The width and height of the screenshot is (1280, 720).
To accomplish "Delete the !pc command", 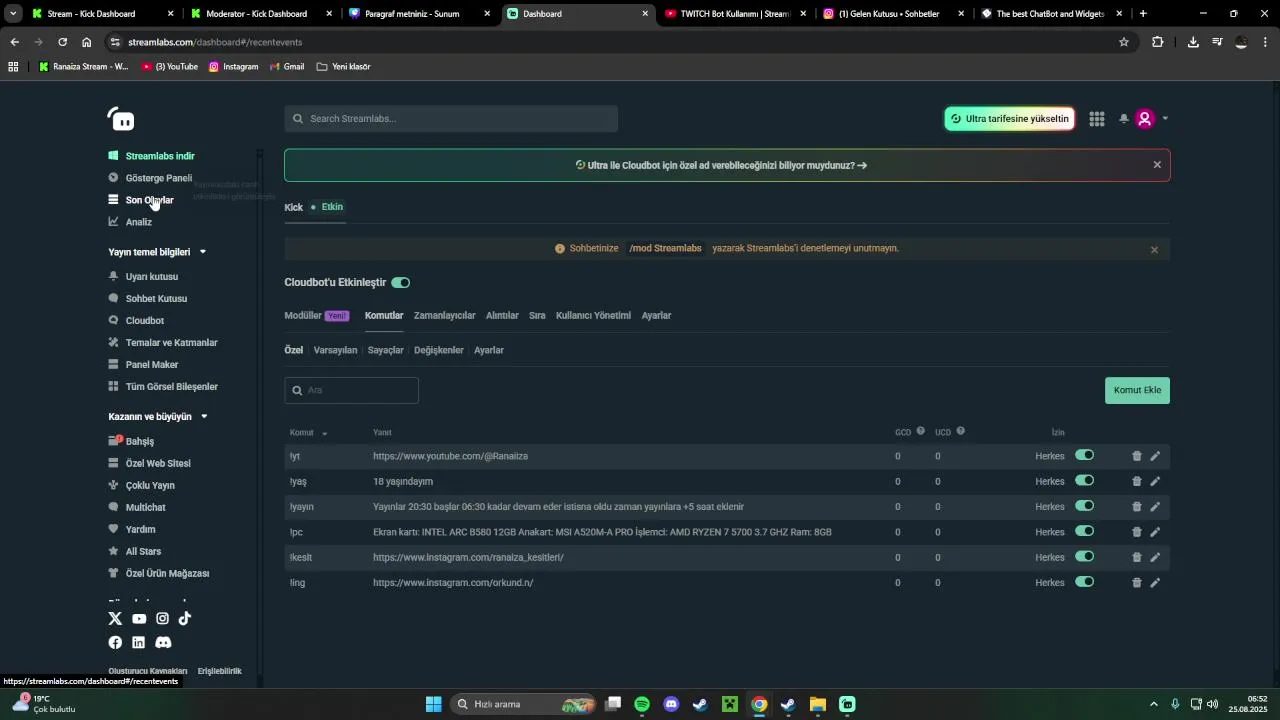I will [1136, 532].
